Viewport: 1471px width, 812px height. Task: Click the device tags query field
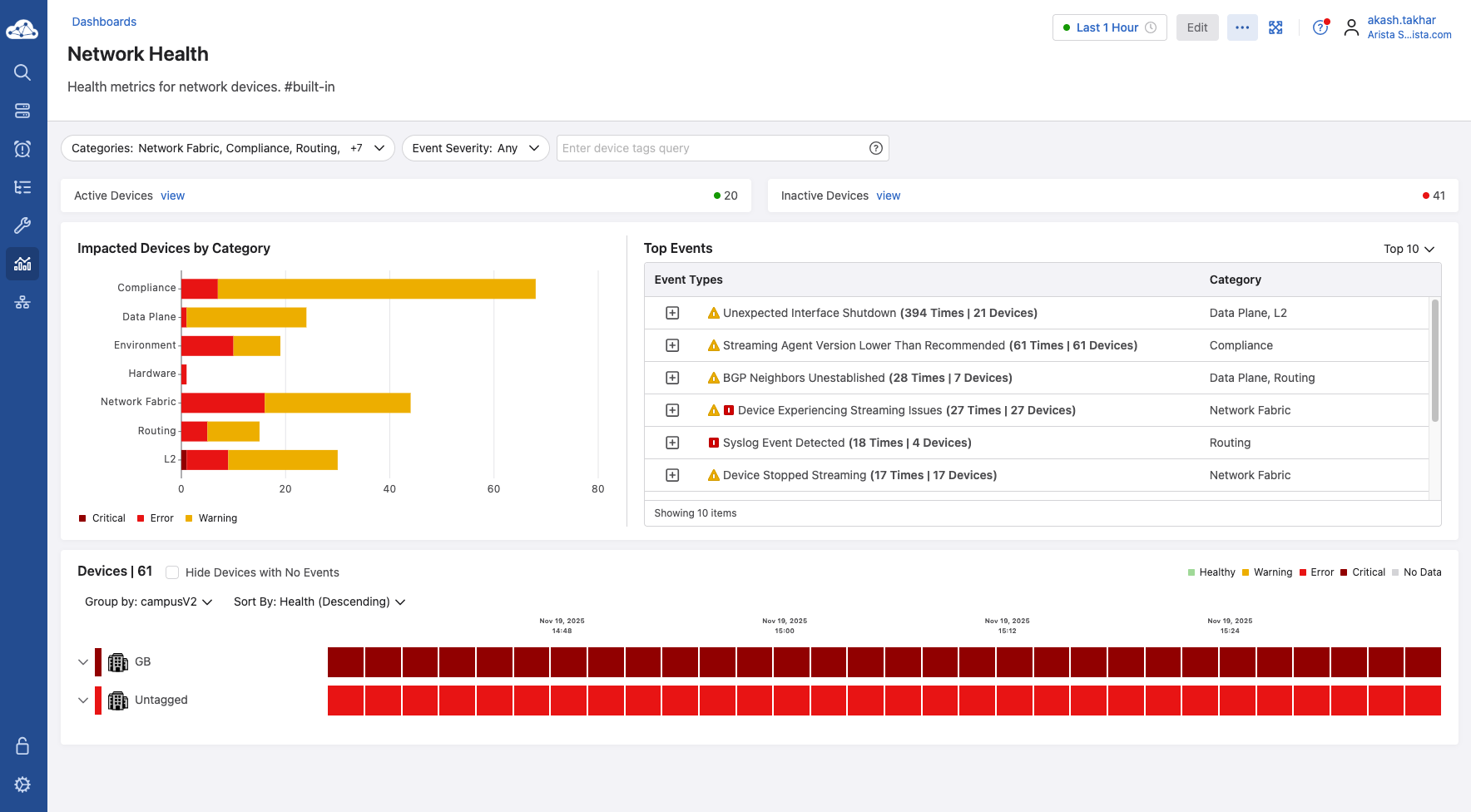point(711,148)
